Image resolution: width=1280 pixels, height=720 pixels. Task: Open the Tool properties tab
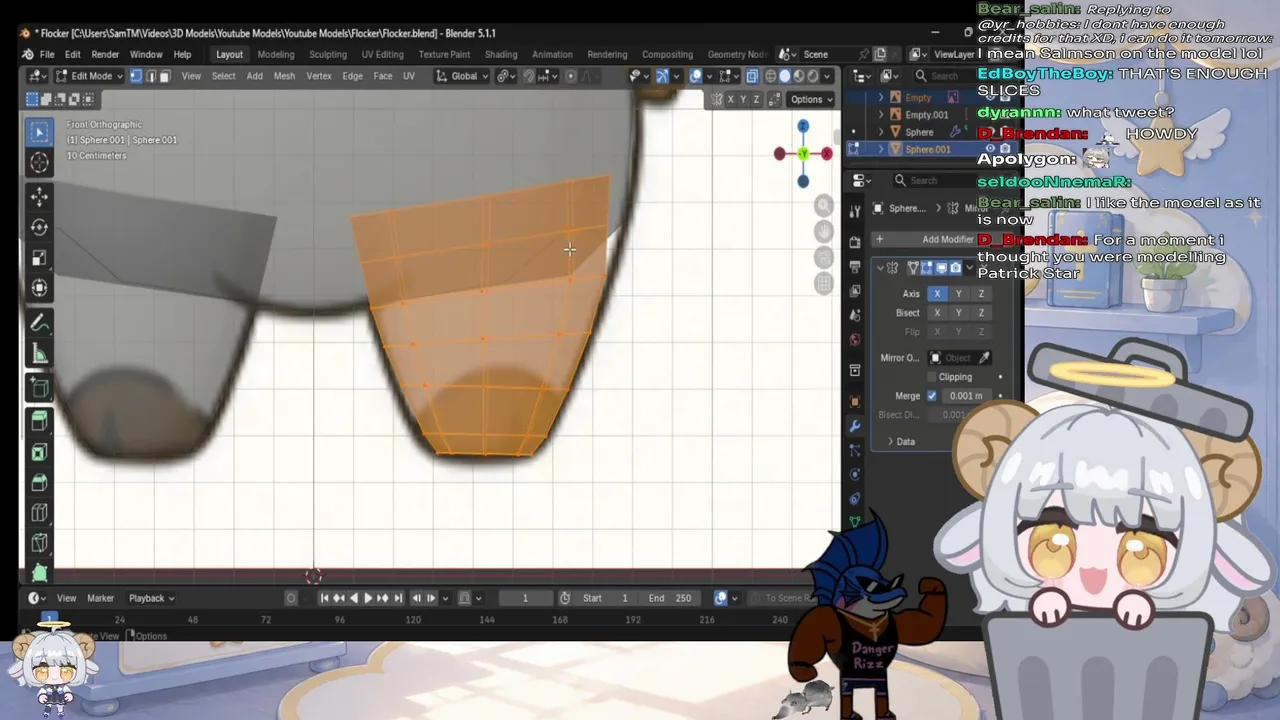coord(855,212)
